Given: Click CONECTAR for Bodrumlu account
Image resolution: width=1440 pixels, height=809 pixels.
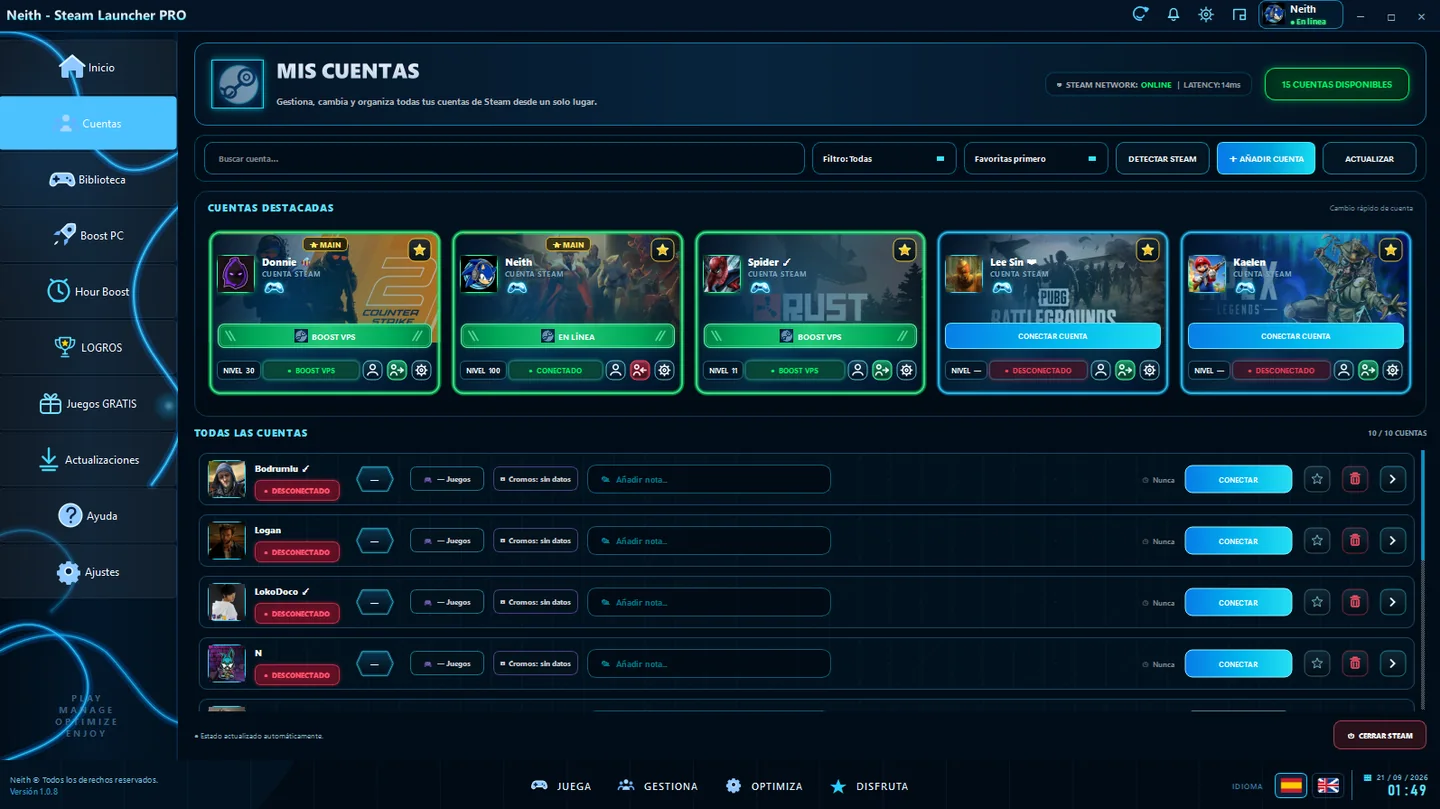Looking at the screenshot, I should pyautogui.click(x=1238, y=480).
